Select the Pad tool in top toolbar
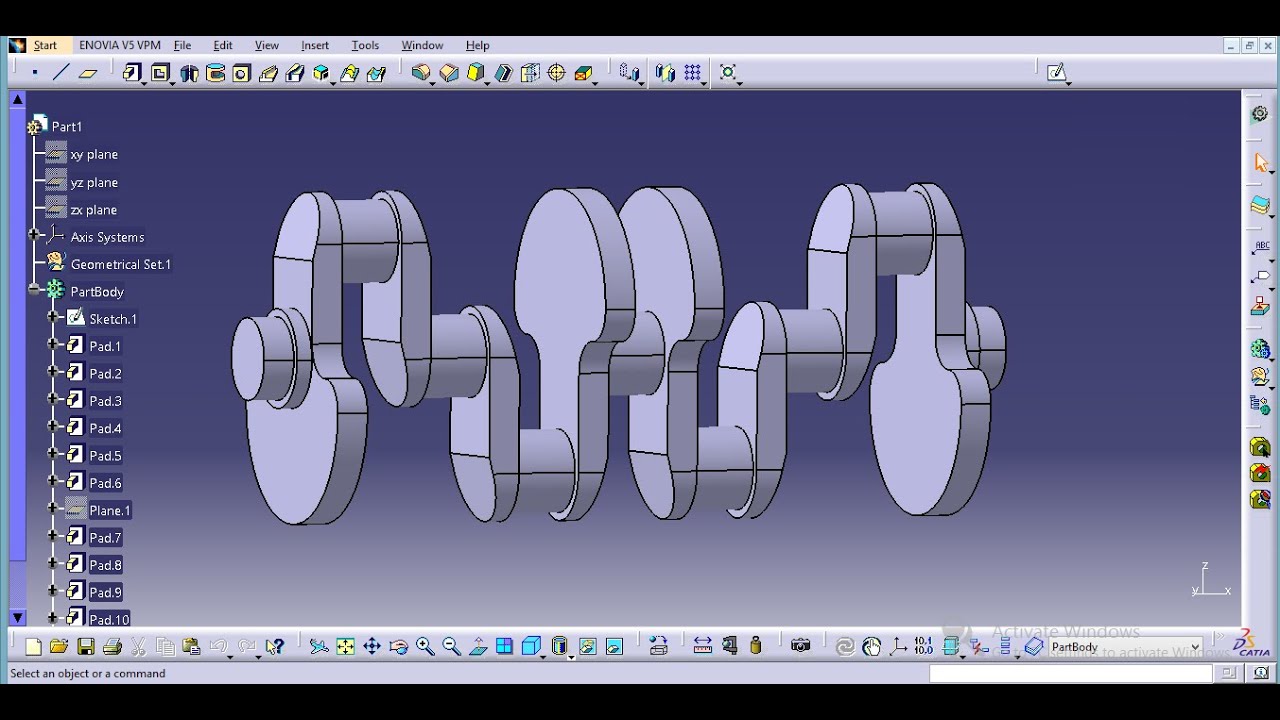Screen dimensions: 1280x720 [x=132, y=72]
